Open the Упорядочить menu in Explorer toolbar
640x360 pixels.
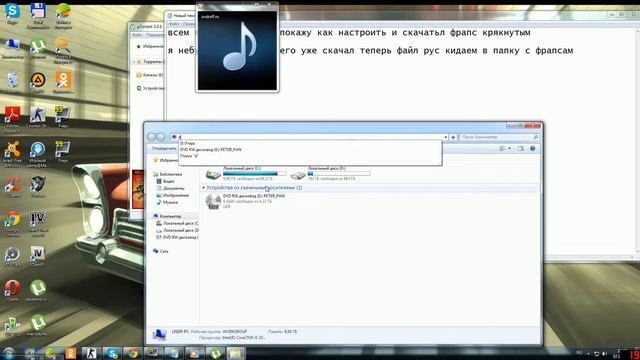164,149
